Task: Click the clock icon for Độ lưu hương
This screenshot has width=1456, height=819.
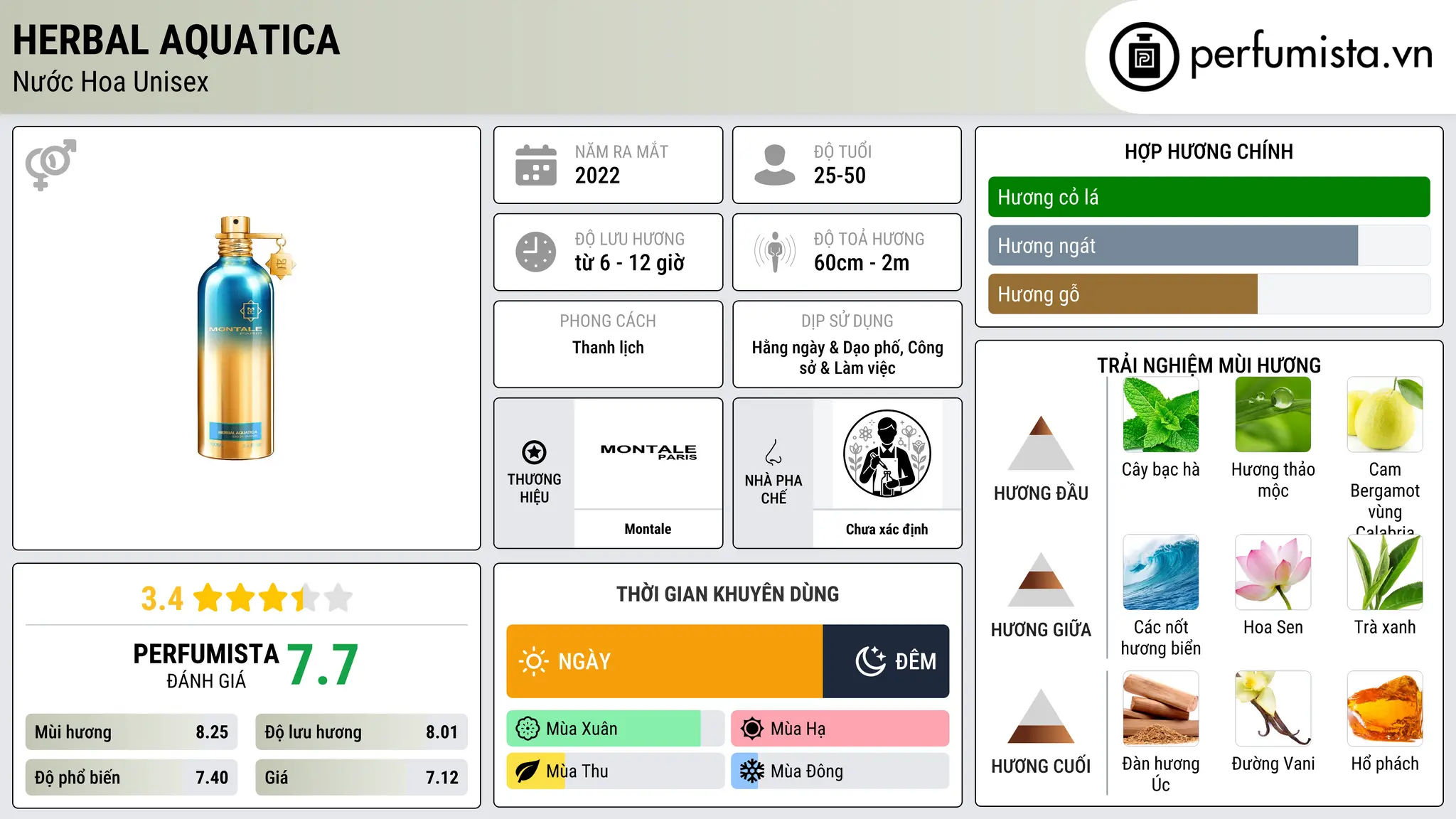Action: (x=536, y=252)
